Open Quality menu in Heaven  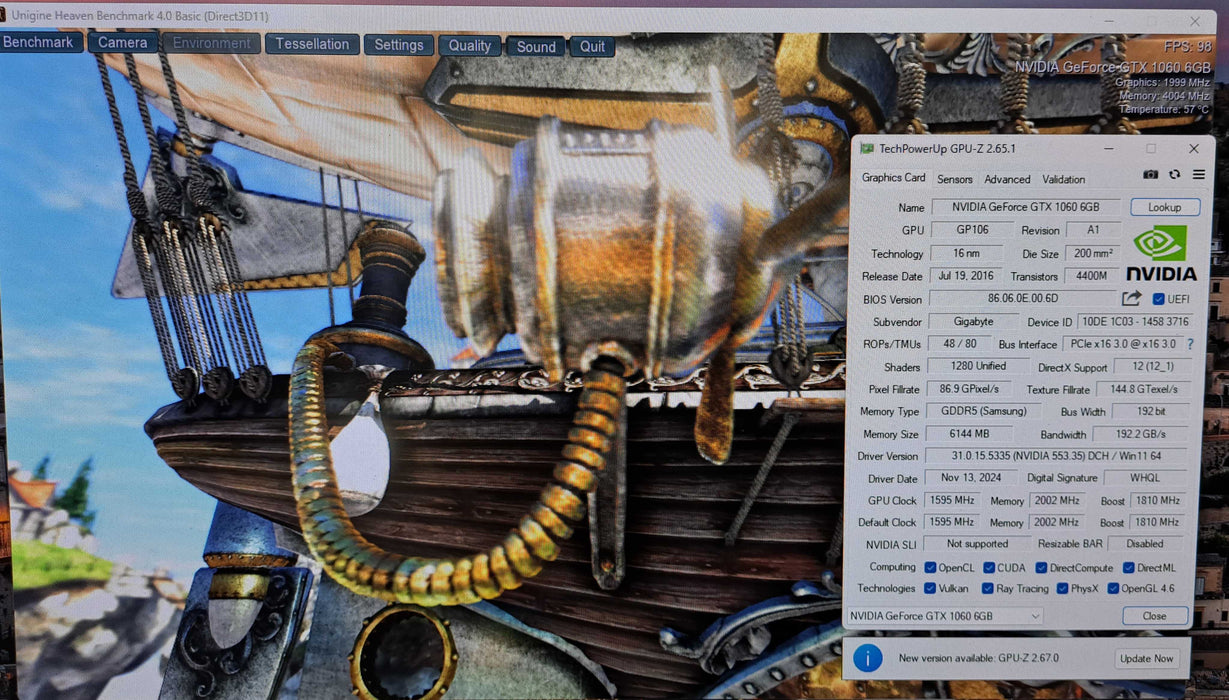click(x=470, y=46)
